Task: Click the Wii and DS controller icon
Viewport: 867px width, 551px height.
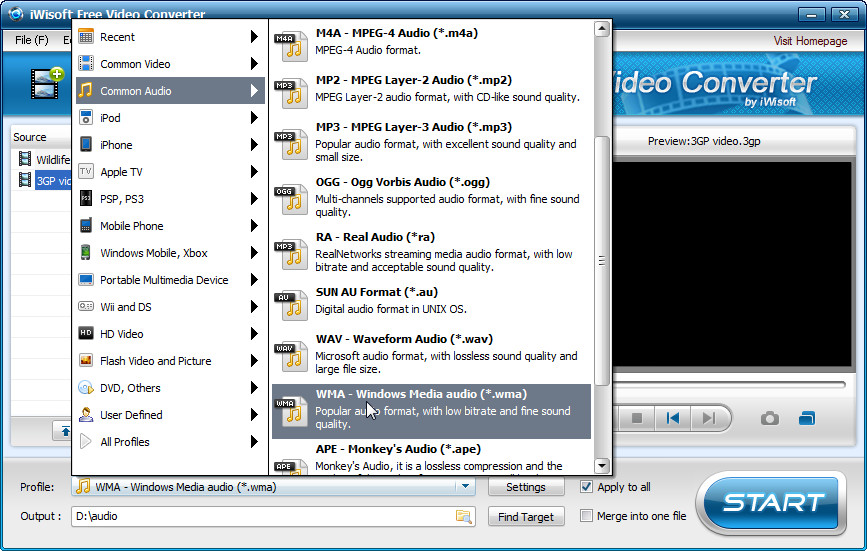Action: tap(86, 306)
